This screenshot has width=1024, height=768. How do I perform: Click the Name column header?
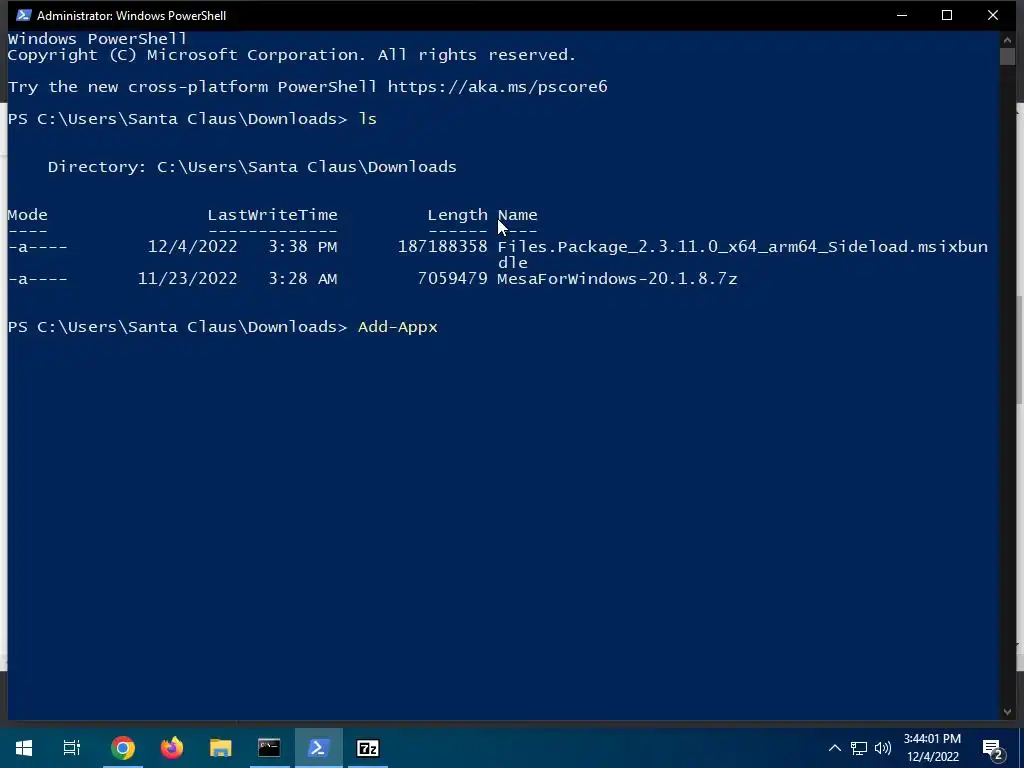(517, 215)
